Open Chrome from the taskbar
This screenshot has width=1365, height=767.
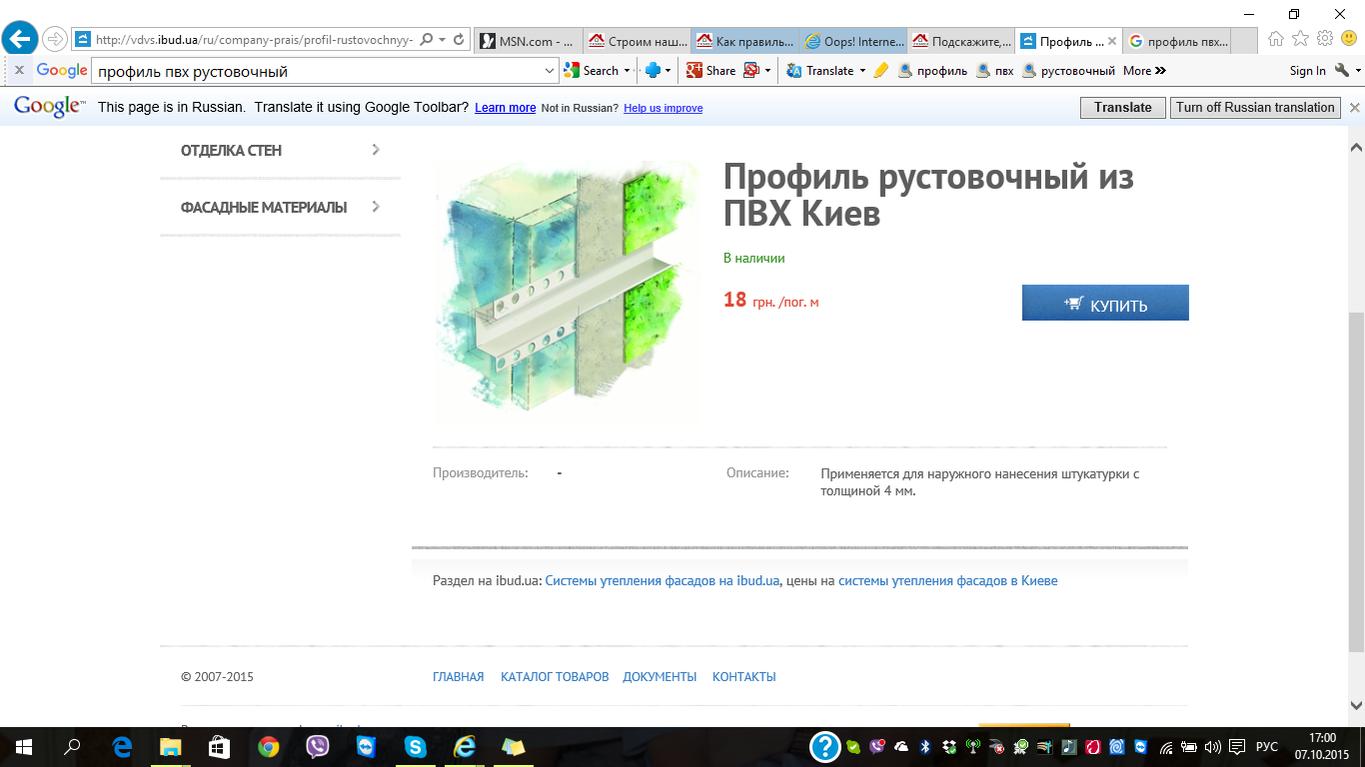[x=268, y=747]
